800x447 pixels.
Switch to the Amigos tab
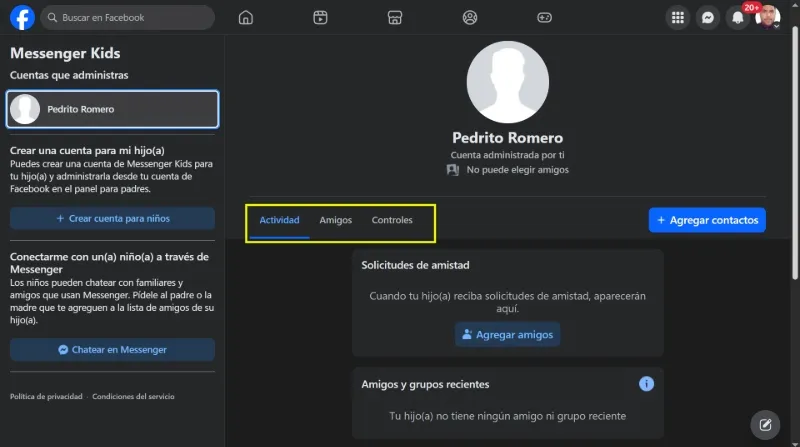335,220
